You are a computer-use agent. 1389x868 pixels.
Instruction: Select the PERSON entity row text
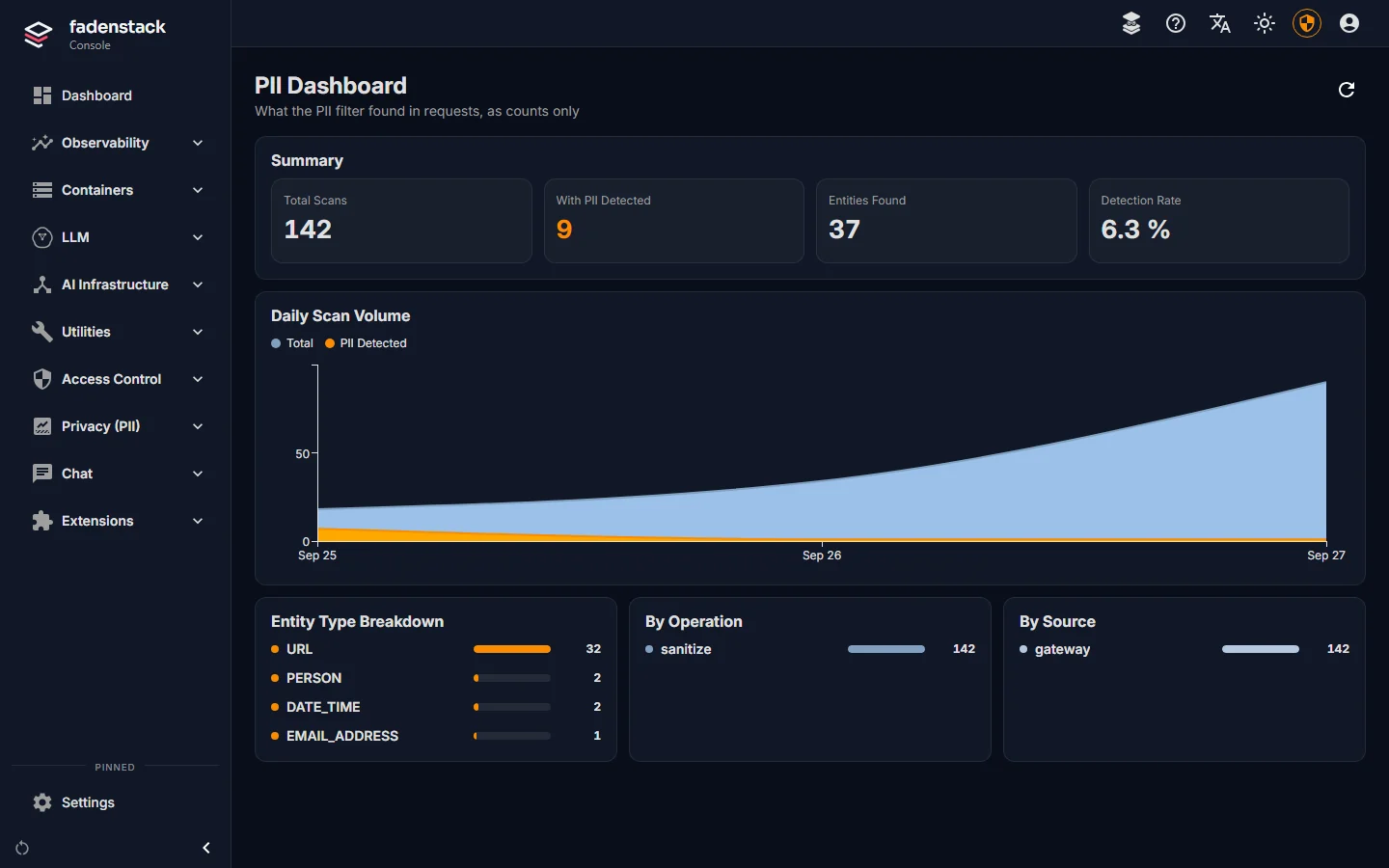pyautogui.click(x=313, y=678)
